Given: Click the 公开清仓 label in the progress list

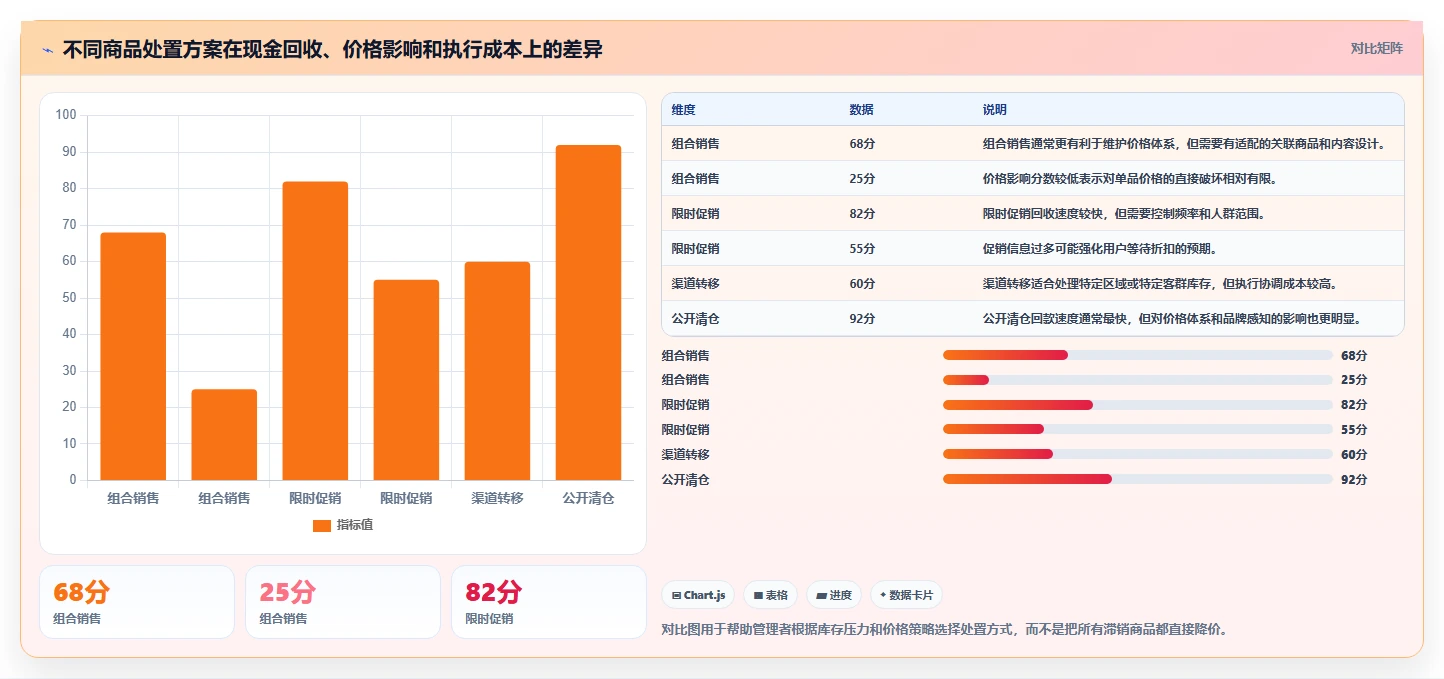Looking at the screenshot, I should click(686, 480).
